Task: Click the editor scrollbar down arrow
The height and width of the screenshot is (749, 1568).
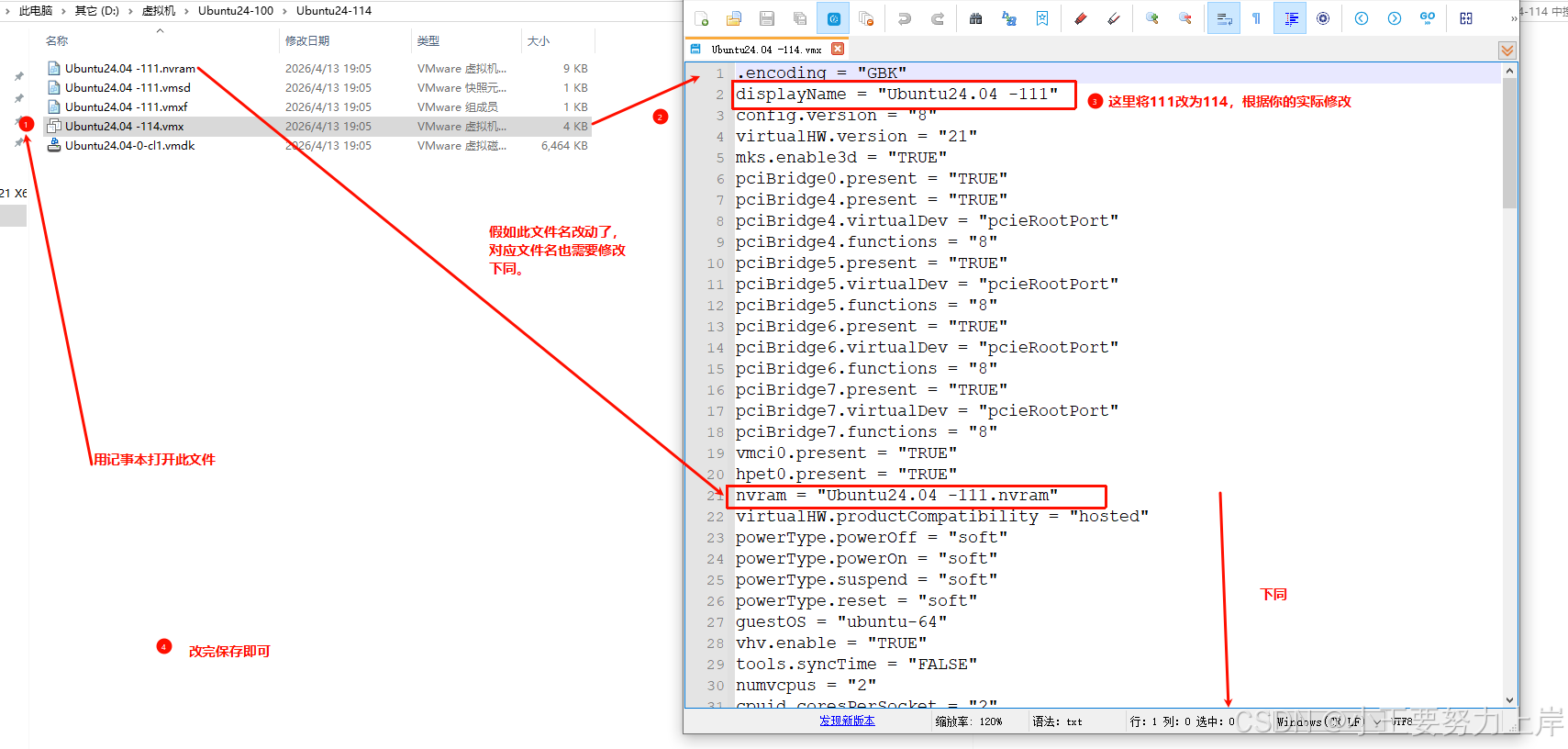Action: pos(1509,700)
